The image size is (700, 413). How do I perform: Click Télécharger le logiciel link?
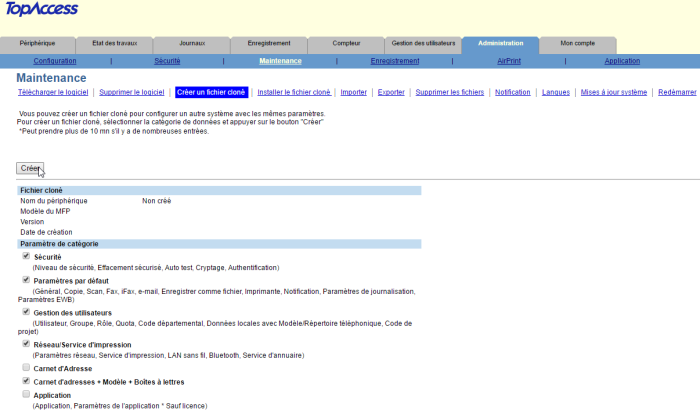click(x=55, y=92)
